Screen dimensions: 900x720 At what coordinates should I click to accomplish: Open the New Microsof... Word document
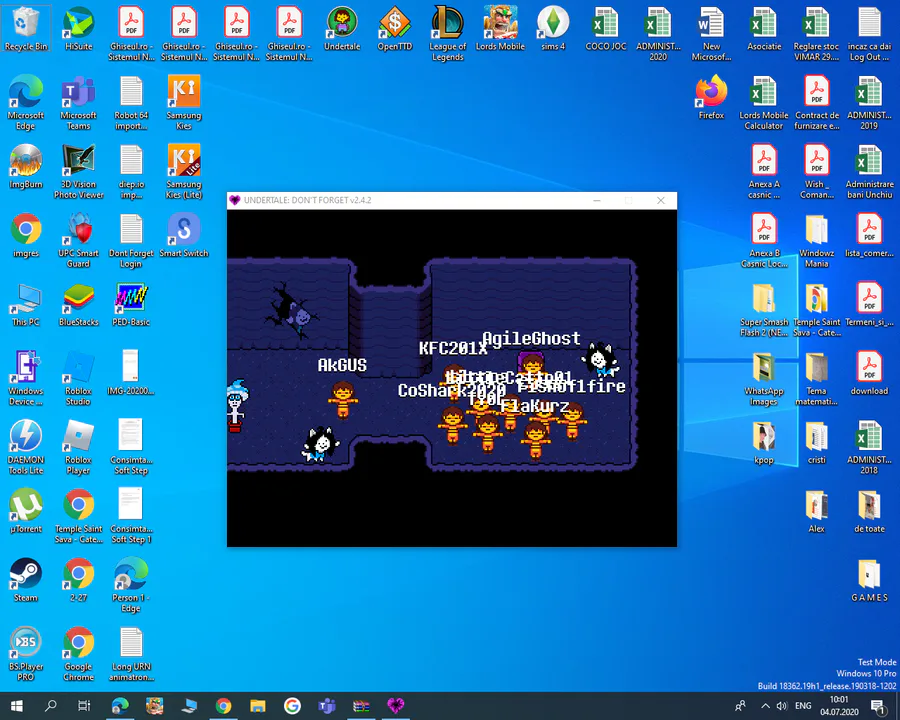(x=711, y=33)
